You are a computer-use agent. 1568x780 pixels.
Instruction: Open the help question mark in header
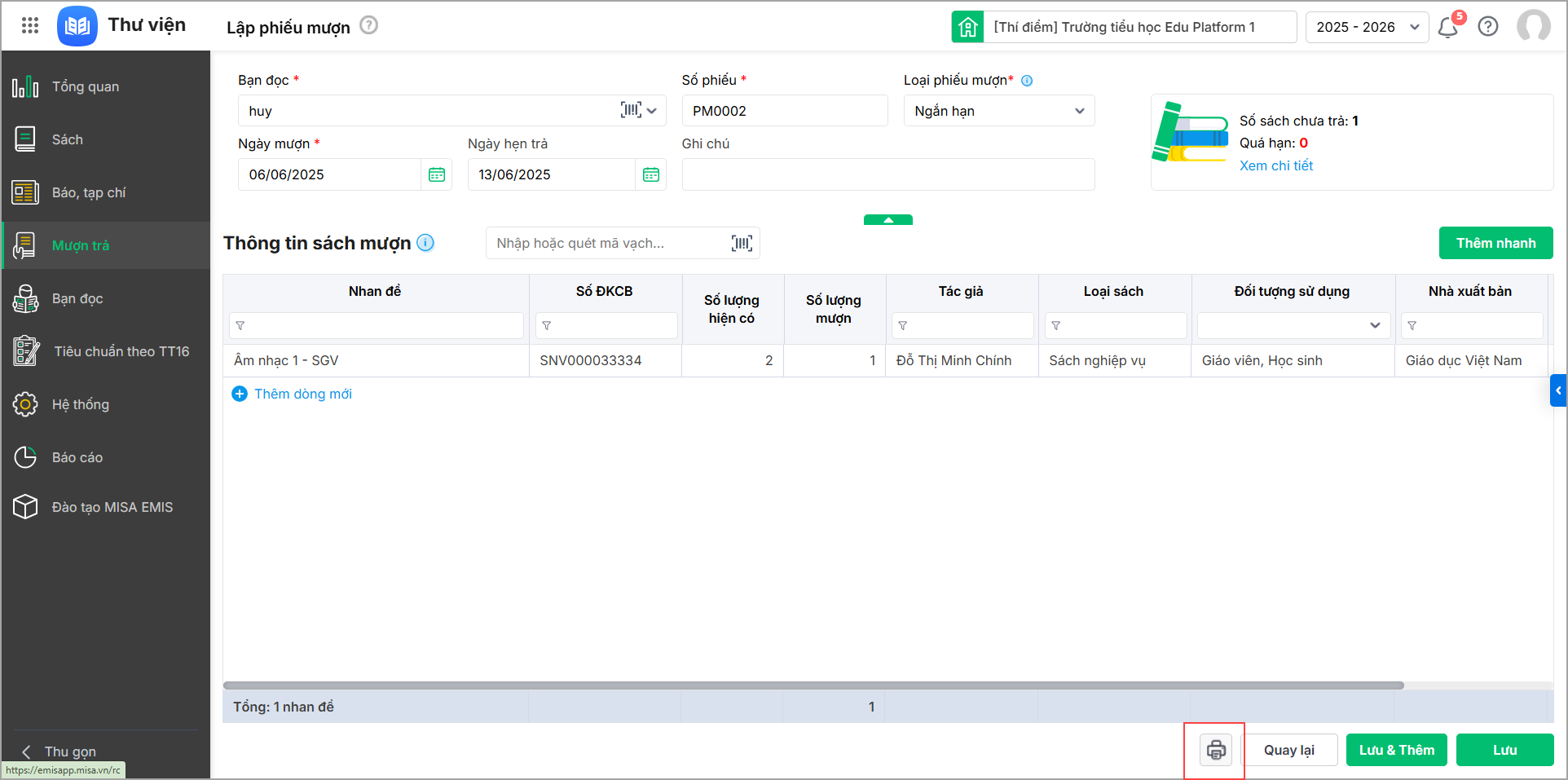pos(1488,27)
